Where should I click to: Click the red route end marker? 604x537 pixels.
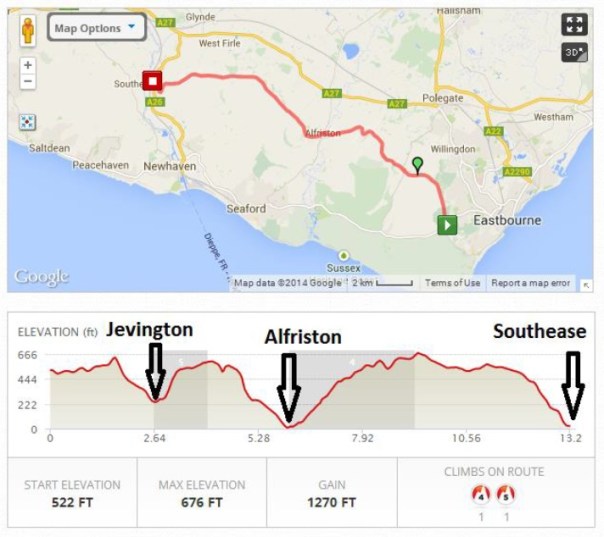[x=152, y=81]
